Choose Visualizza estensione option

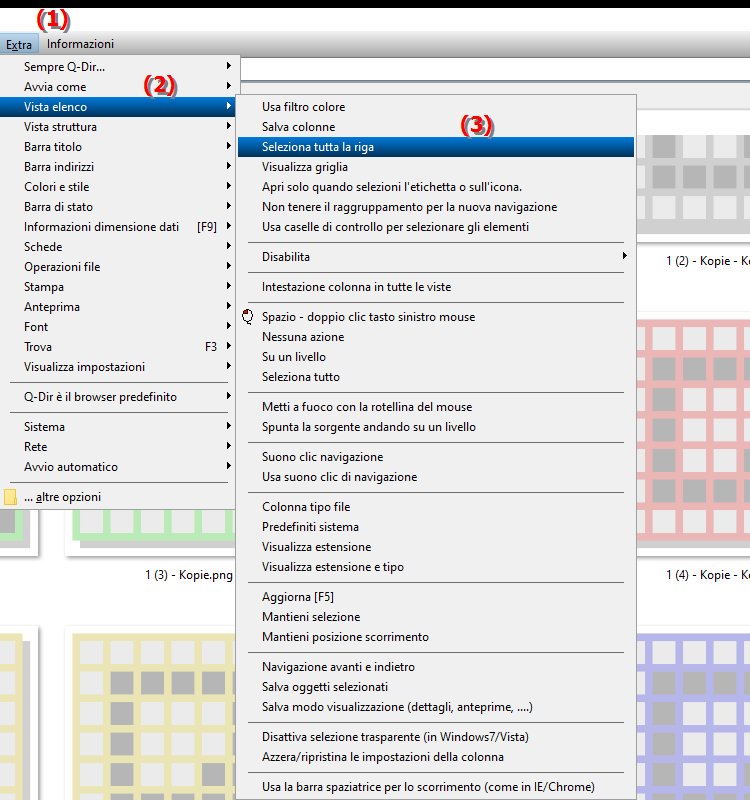(x=436, y=546)
